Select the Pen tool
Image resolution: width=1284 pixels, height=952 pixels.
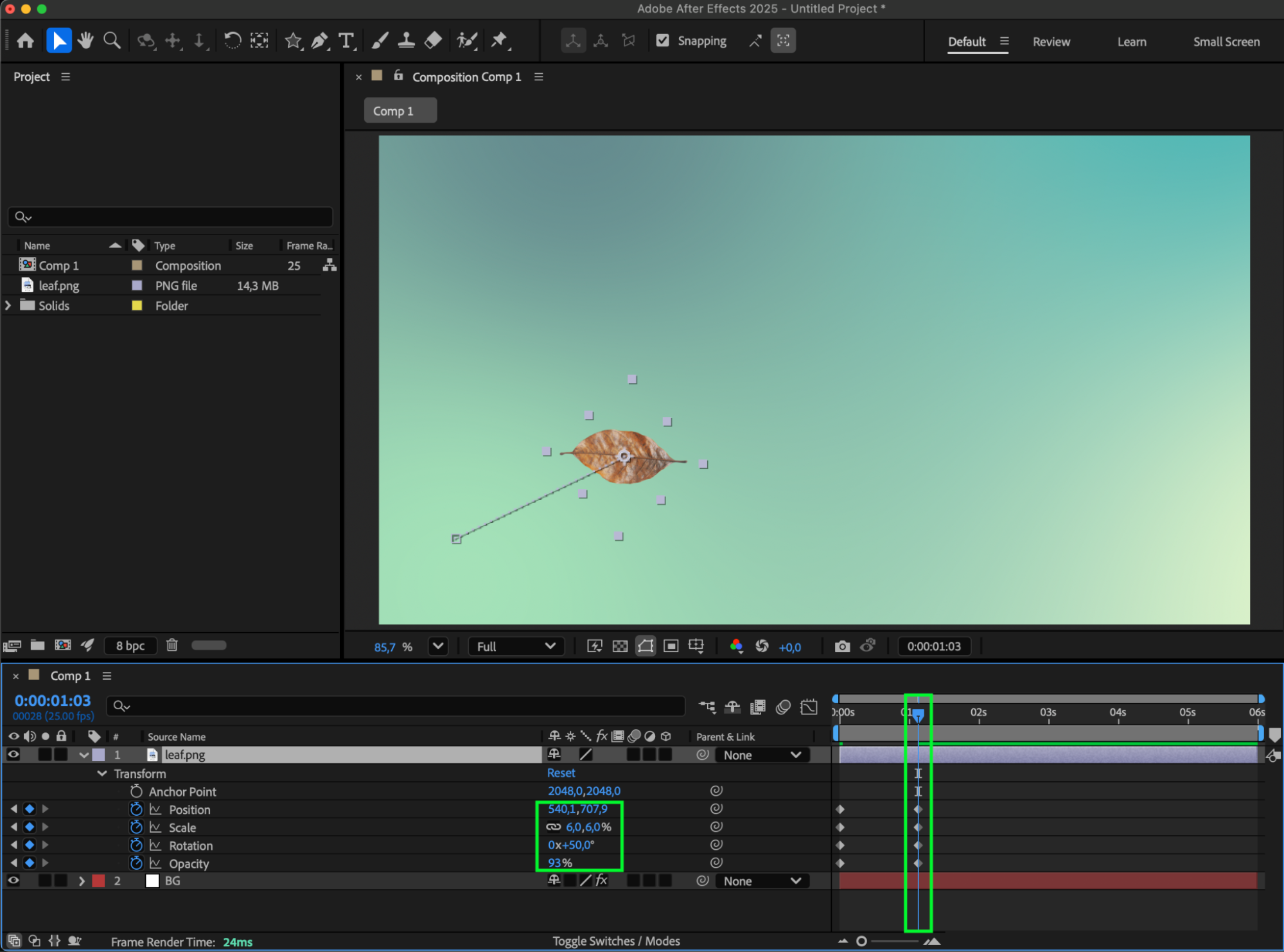point(319,41)
